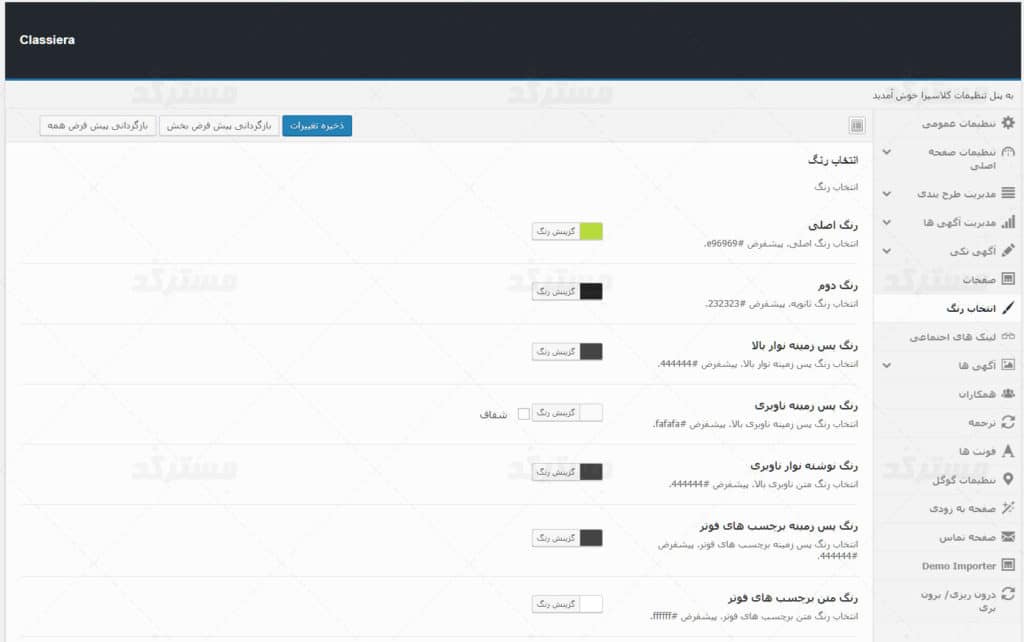Click گزینش رنگ button for رنگ دوم

pos(556,291)
